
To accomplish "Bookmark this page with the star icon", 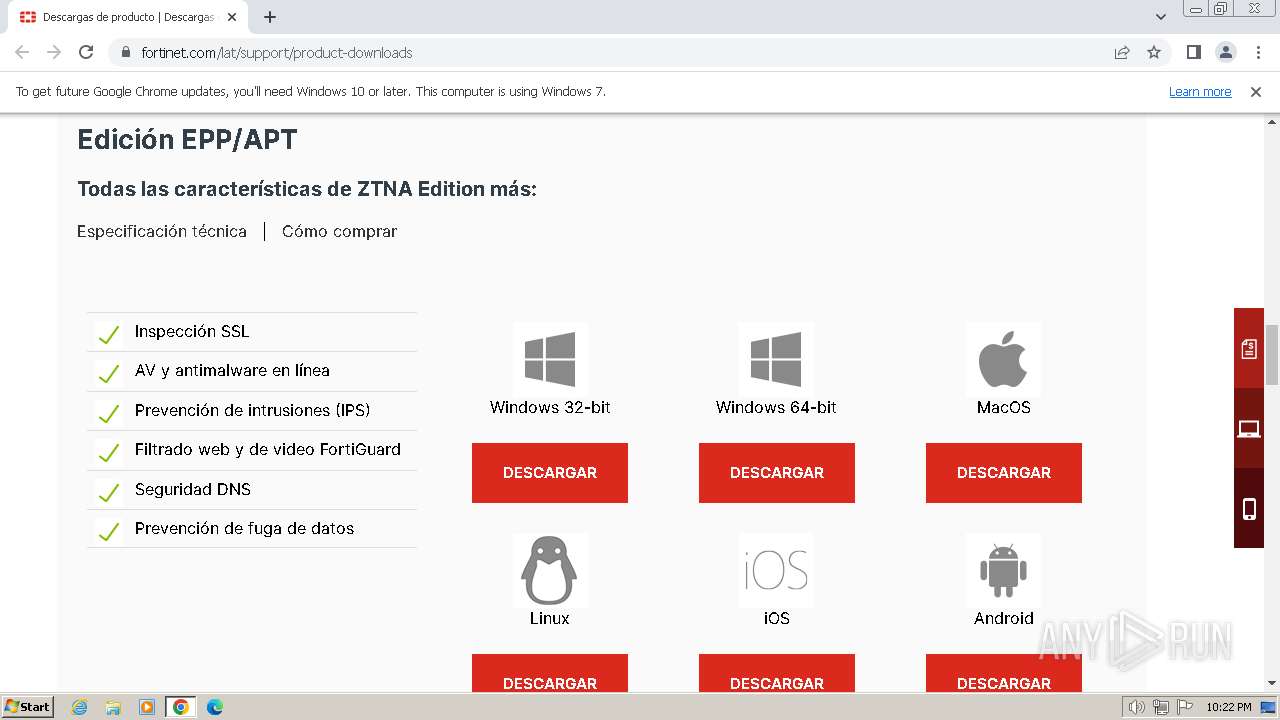I will pos(1154,52).
